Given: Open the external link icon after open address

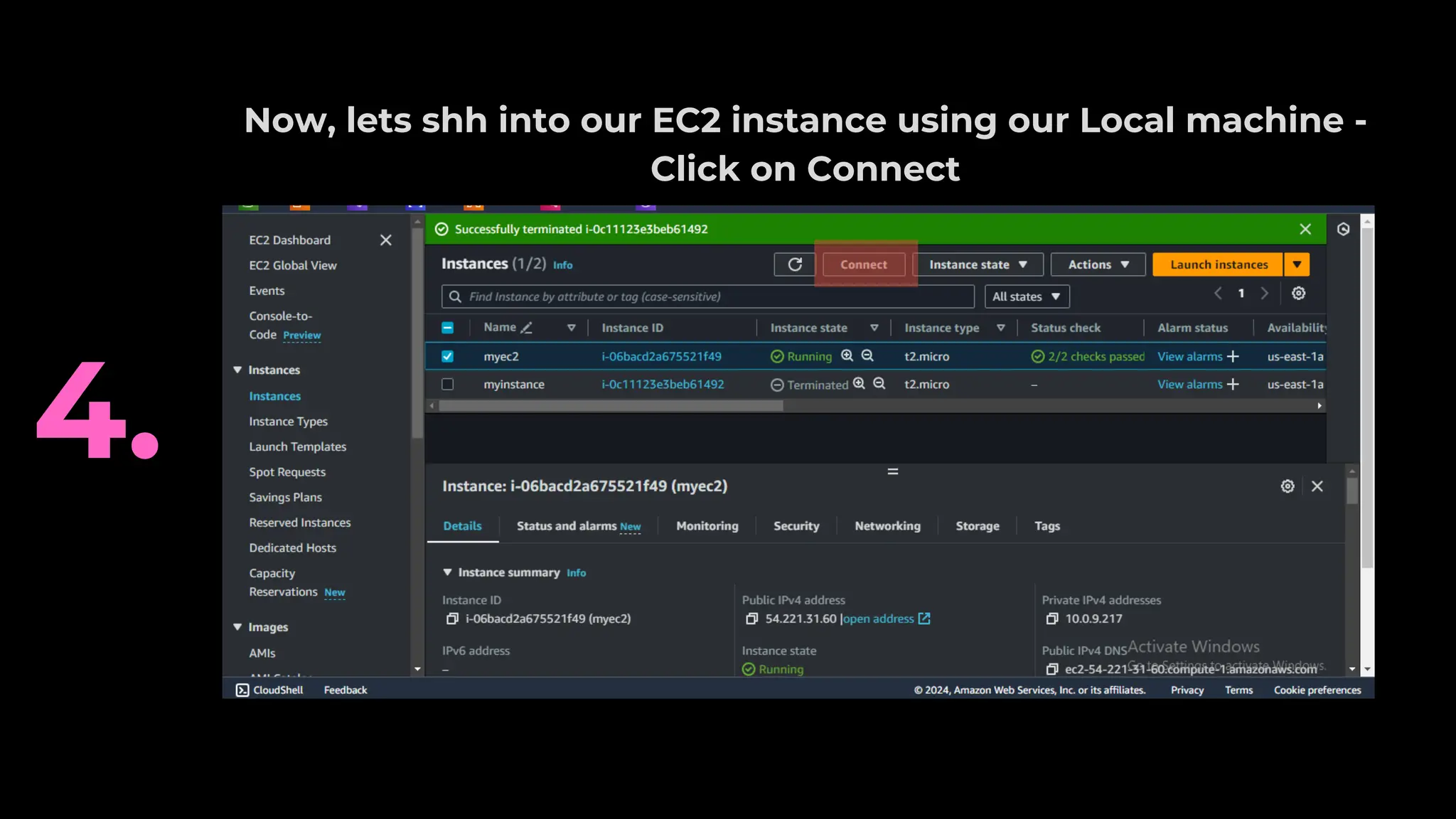Looking at the screenshot, I should [x=924, y=619].
